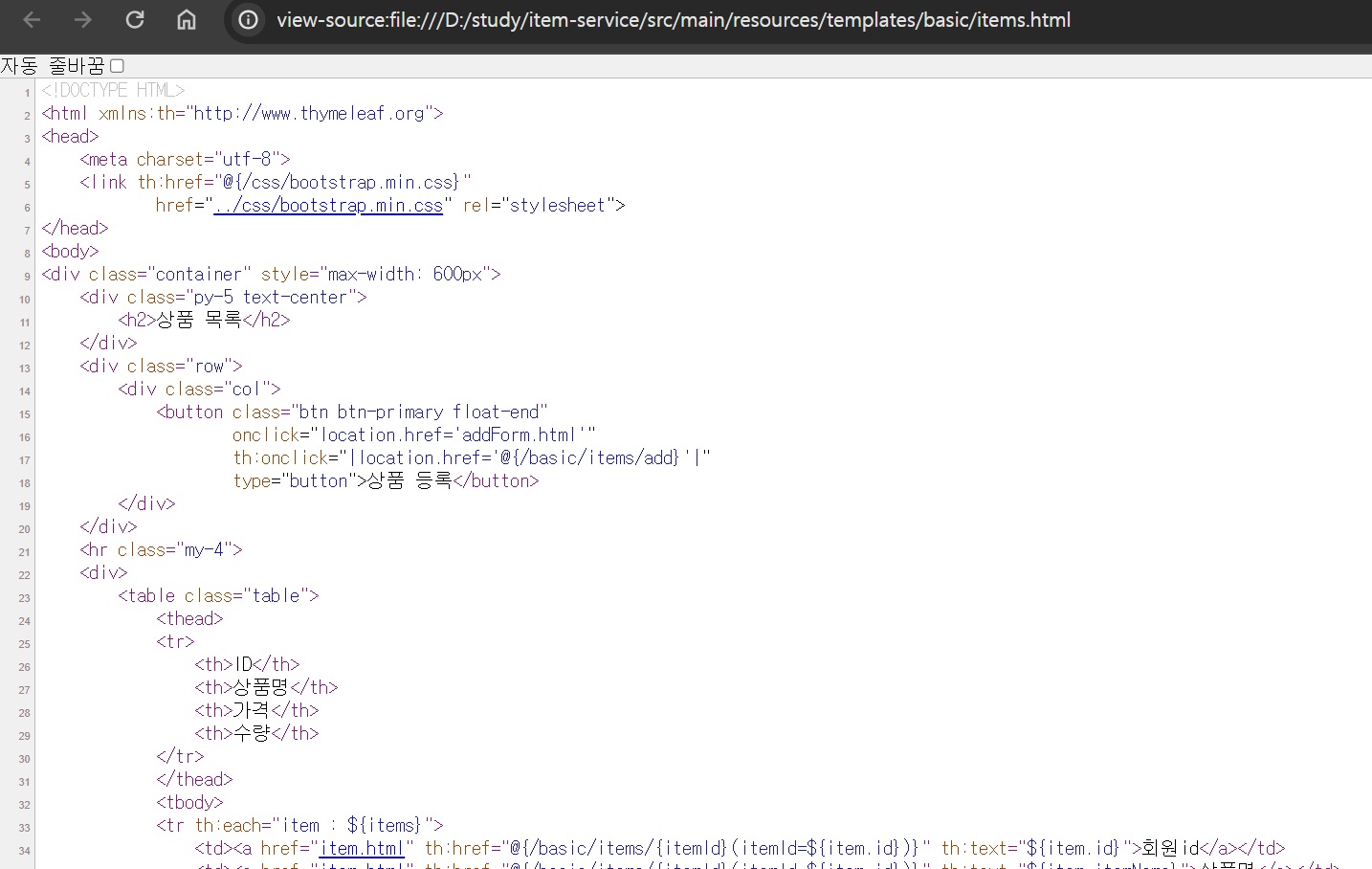Click the 자동 줄바꿈 label text
The height and width of the screenshot is (869, 1372).
click(53, 66)
